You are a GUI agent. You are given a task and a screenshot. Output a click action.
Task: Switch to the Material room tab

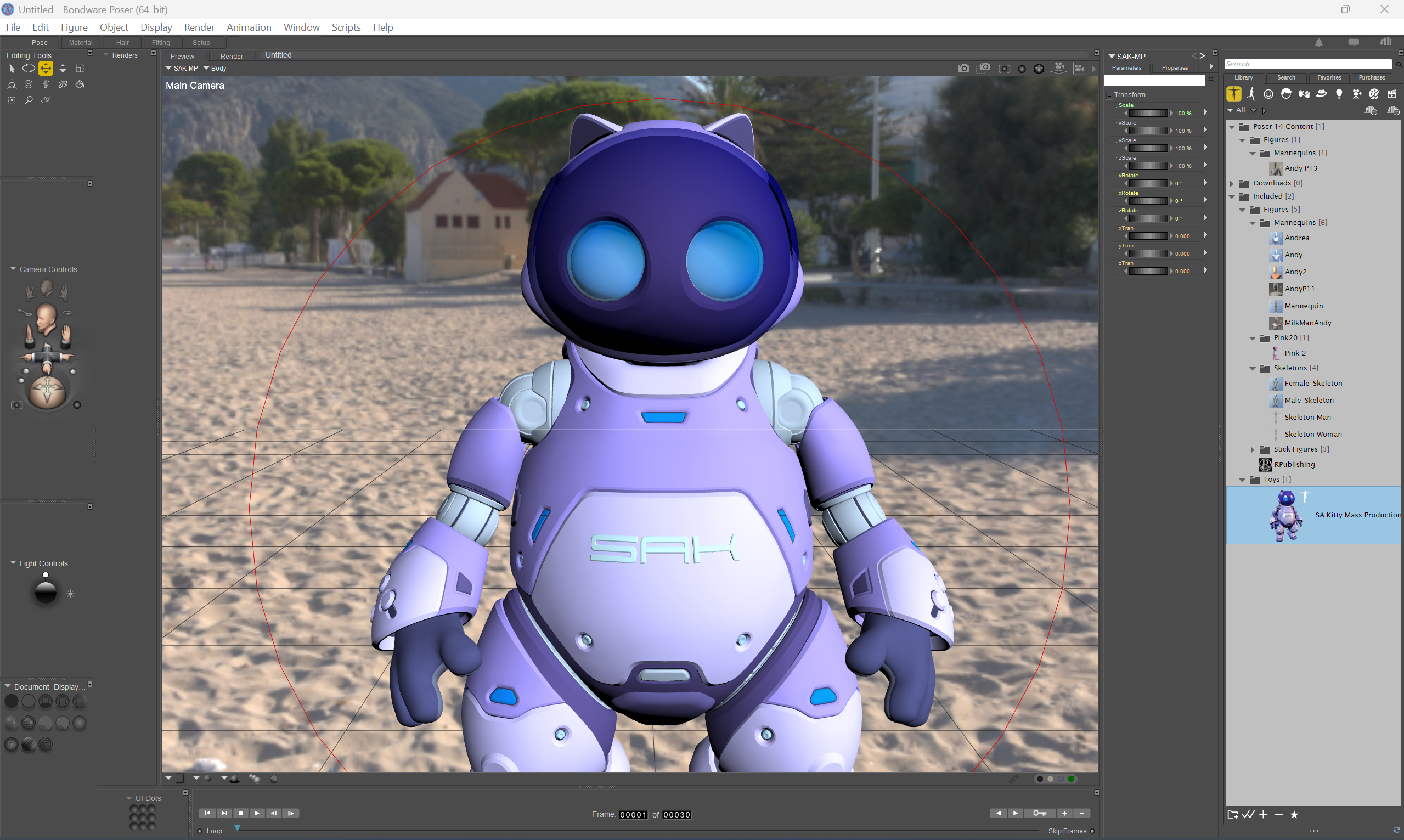[x=80, y=42]
